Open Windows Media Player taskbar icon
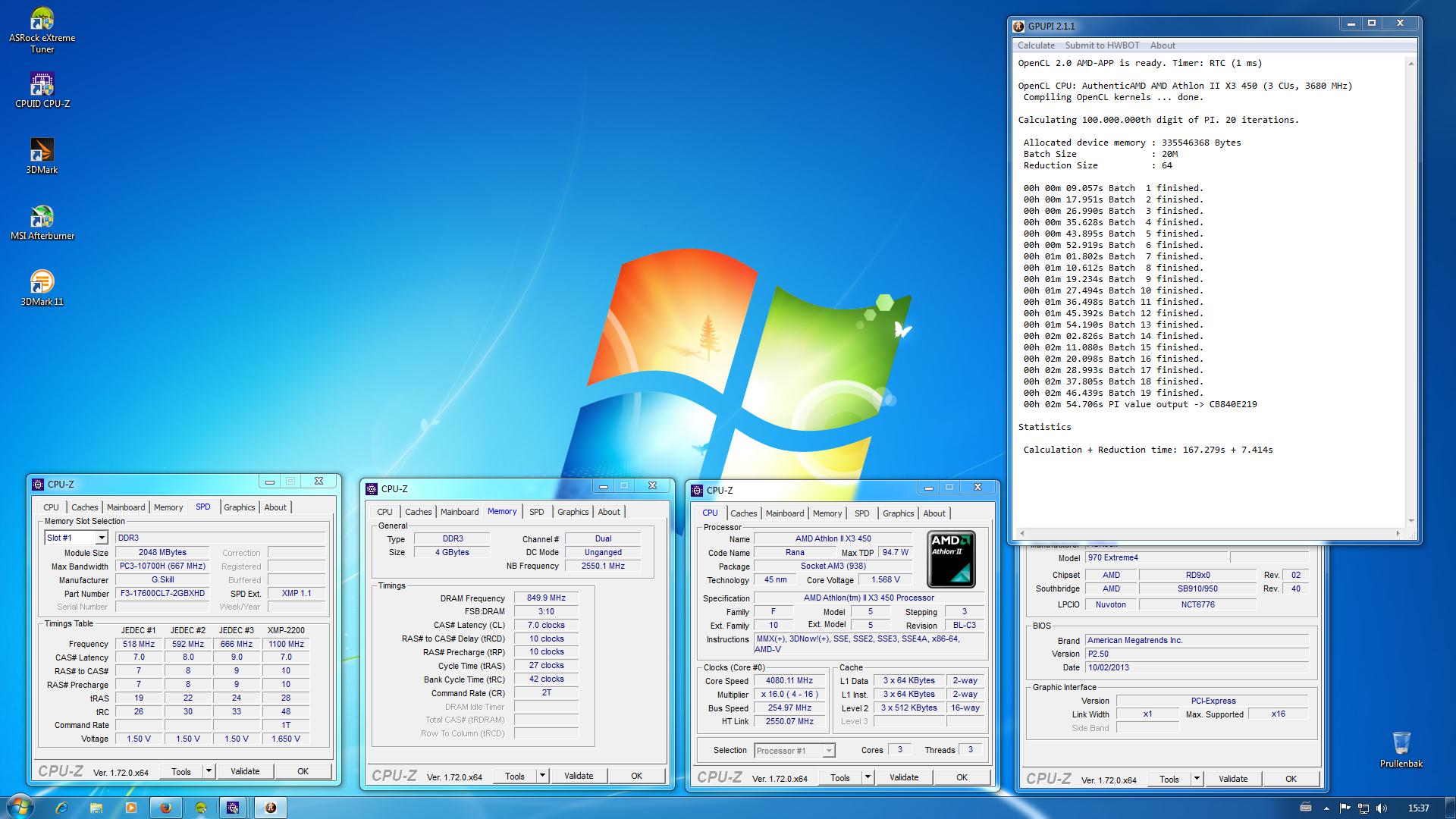 [x=130, y=808]
